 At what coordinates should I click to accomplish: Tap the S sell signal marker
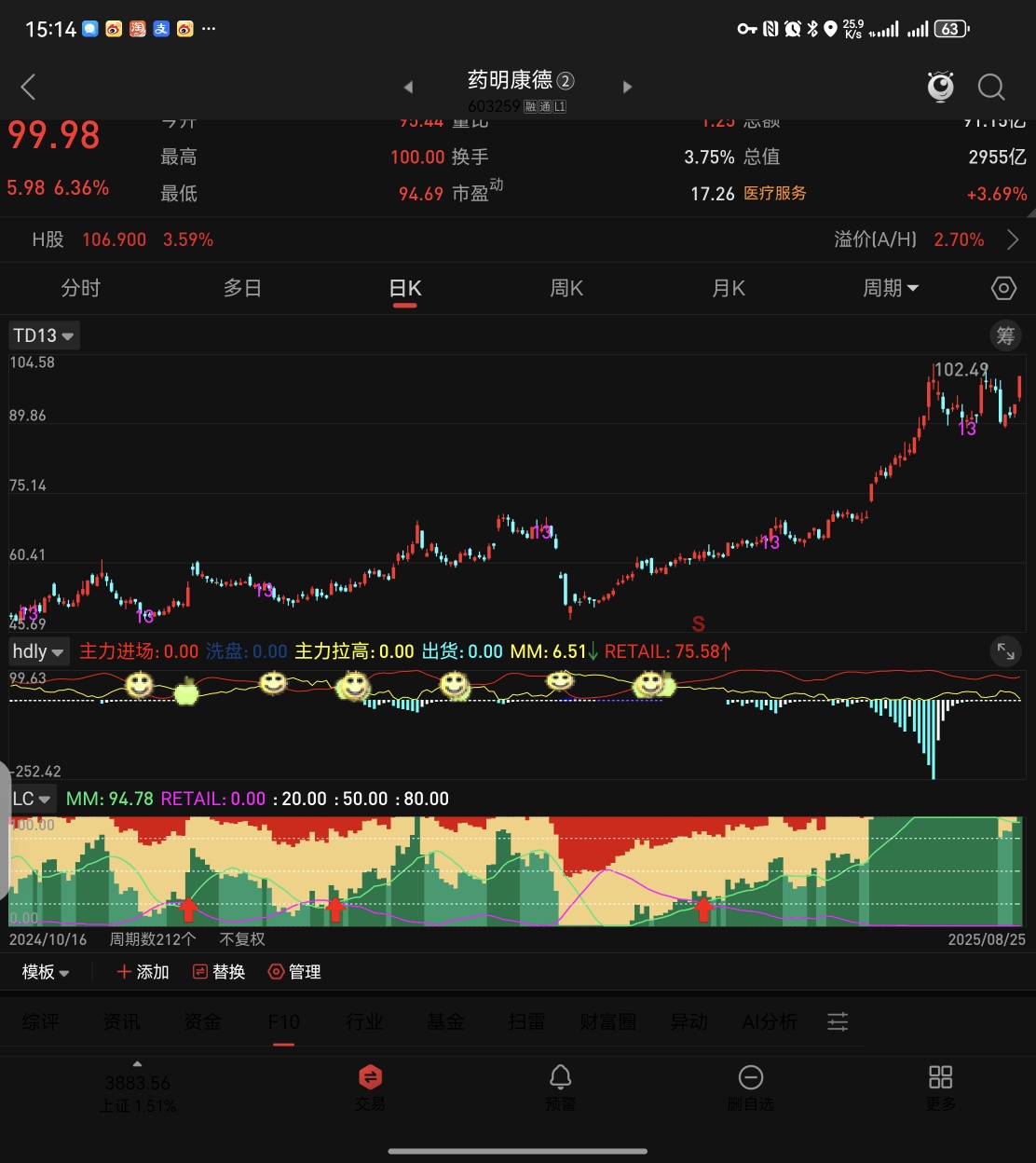699,624
